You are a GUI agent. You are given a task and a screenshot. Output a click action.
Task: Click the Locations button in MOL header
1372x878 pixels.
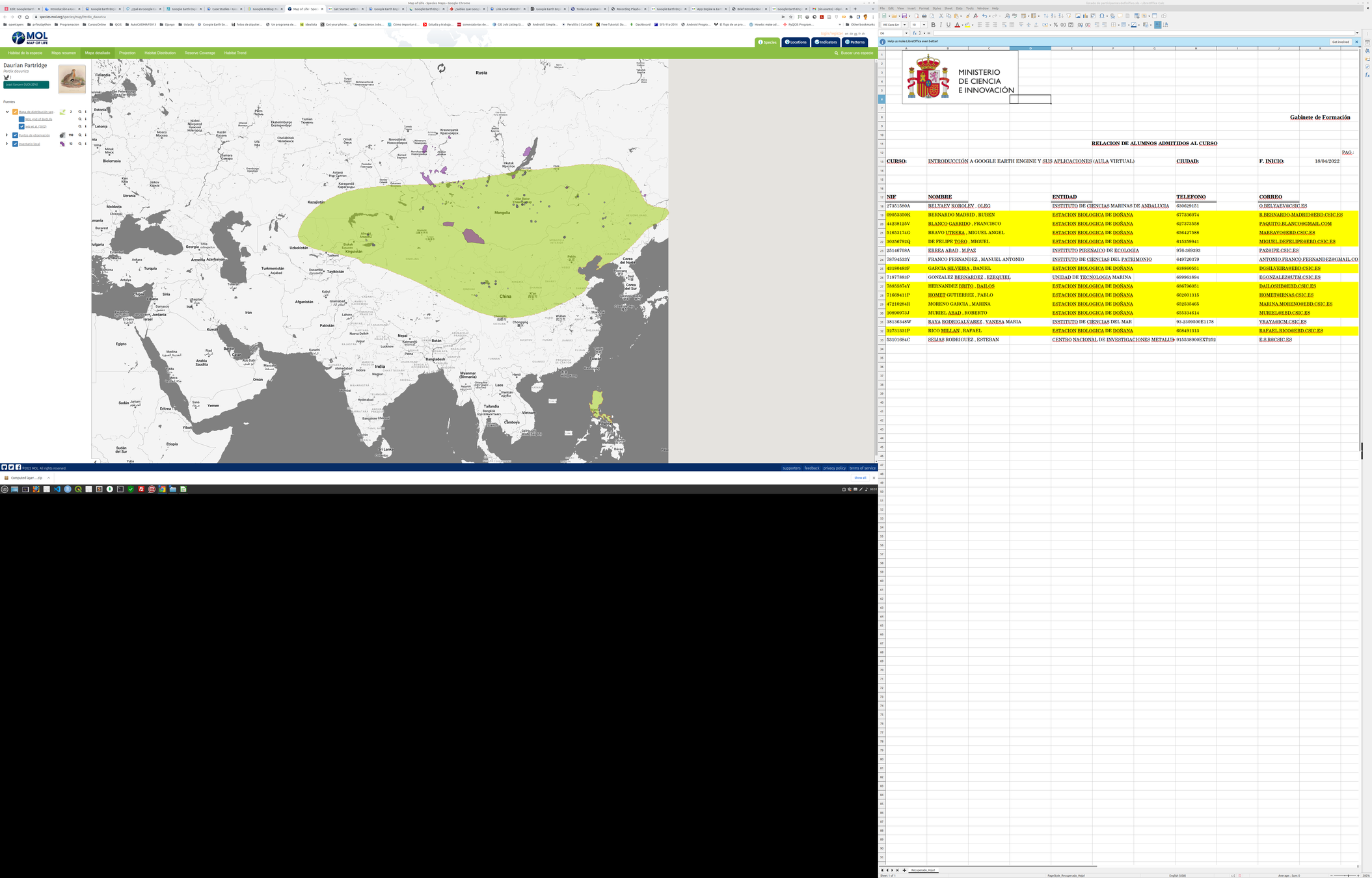pos(796,42)
